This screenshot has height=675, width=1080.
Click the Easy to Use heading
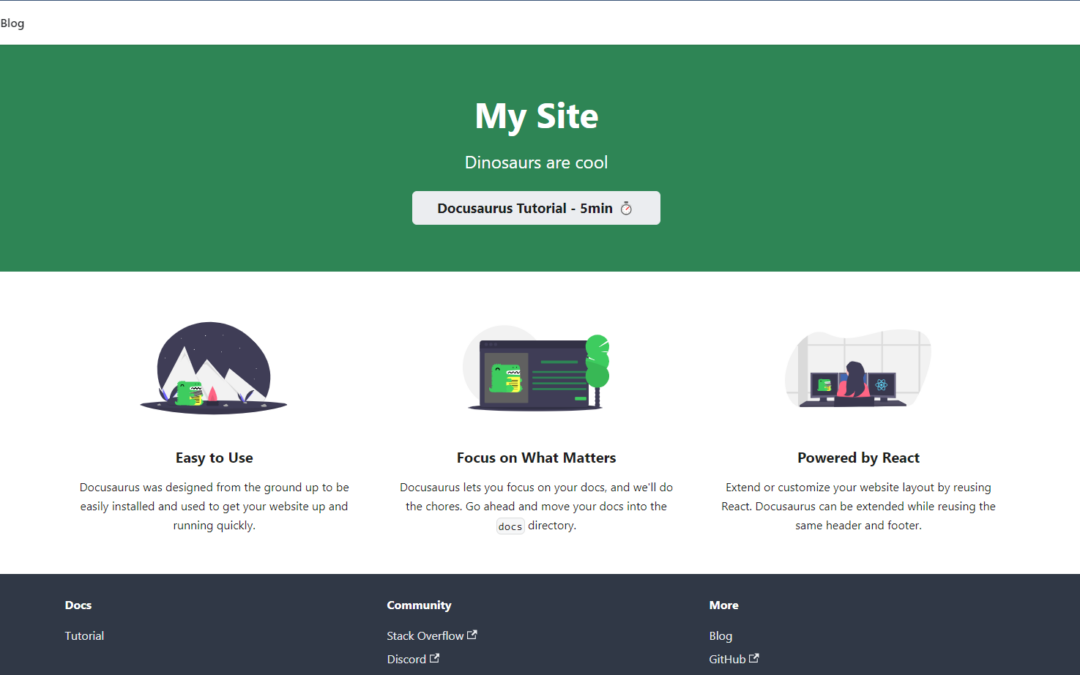[x=214, y=458]
